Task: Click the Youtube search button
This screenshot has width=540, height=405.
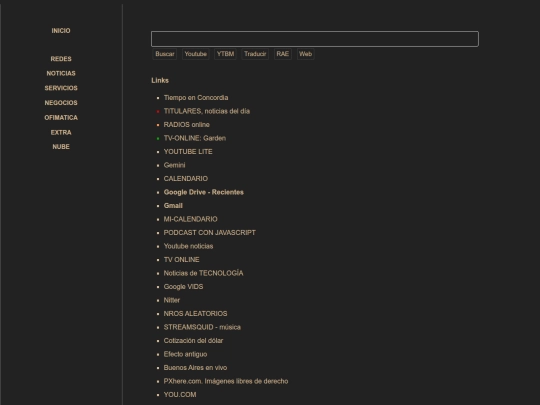Action: (x=196, y=54)
